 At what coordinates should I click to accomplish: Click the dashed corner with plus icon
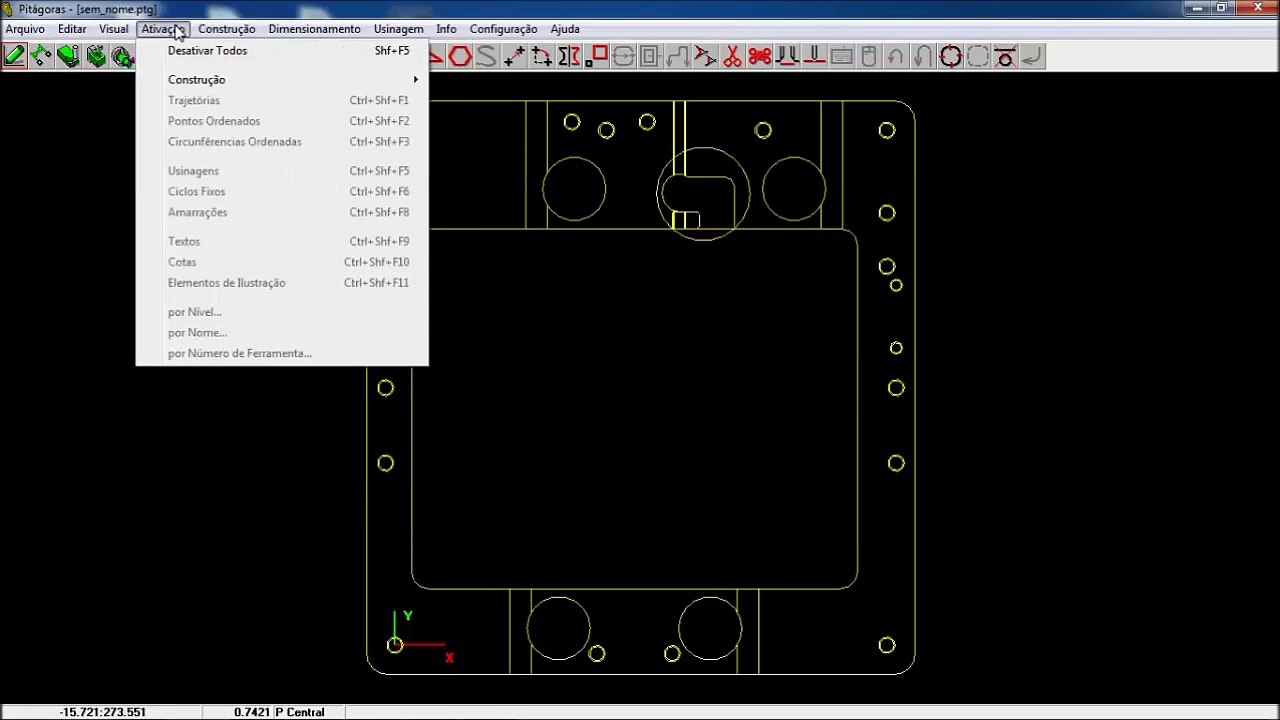pyautogui.click(x=542, y=56)
